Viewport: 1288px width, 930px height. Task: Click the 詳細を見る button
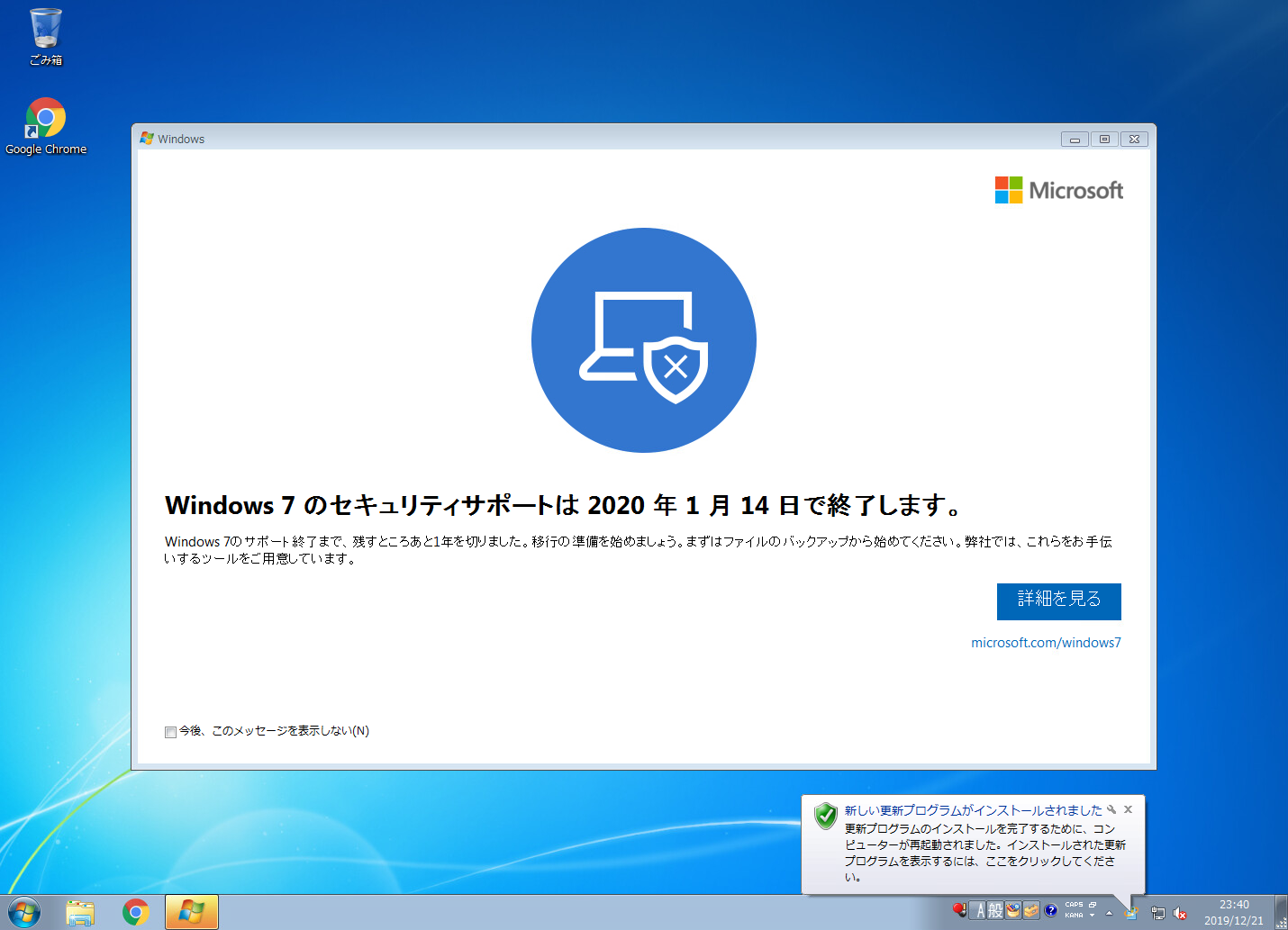point(1058,600)
